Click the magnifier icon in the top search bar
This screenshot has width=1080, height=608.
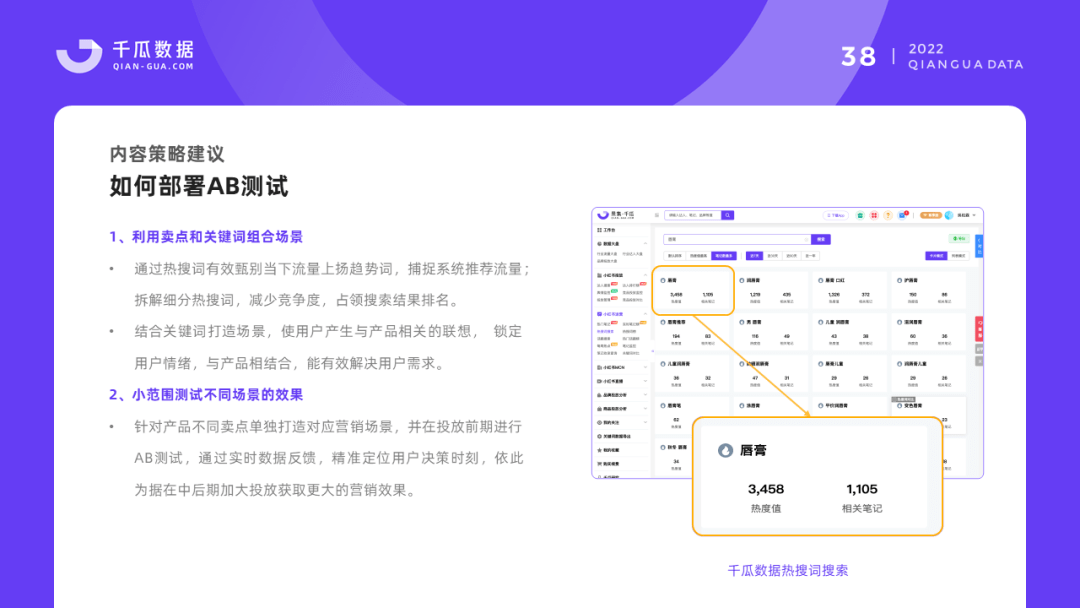coord(726,217)
